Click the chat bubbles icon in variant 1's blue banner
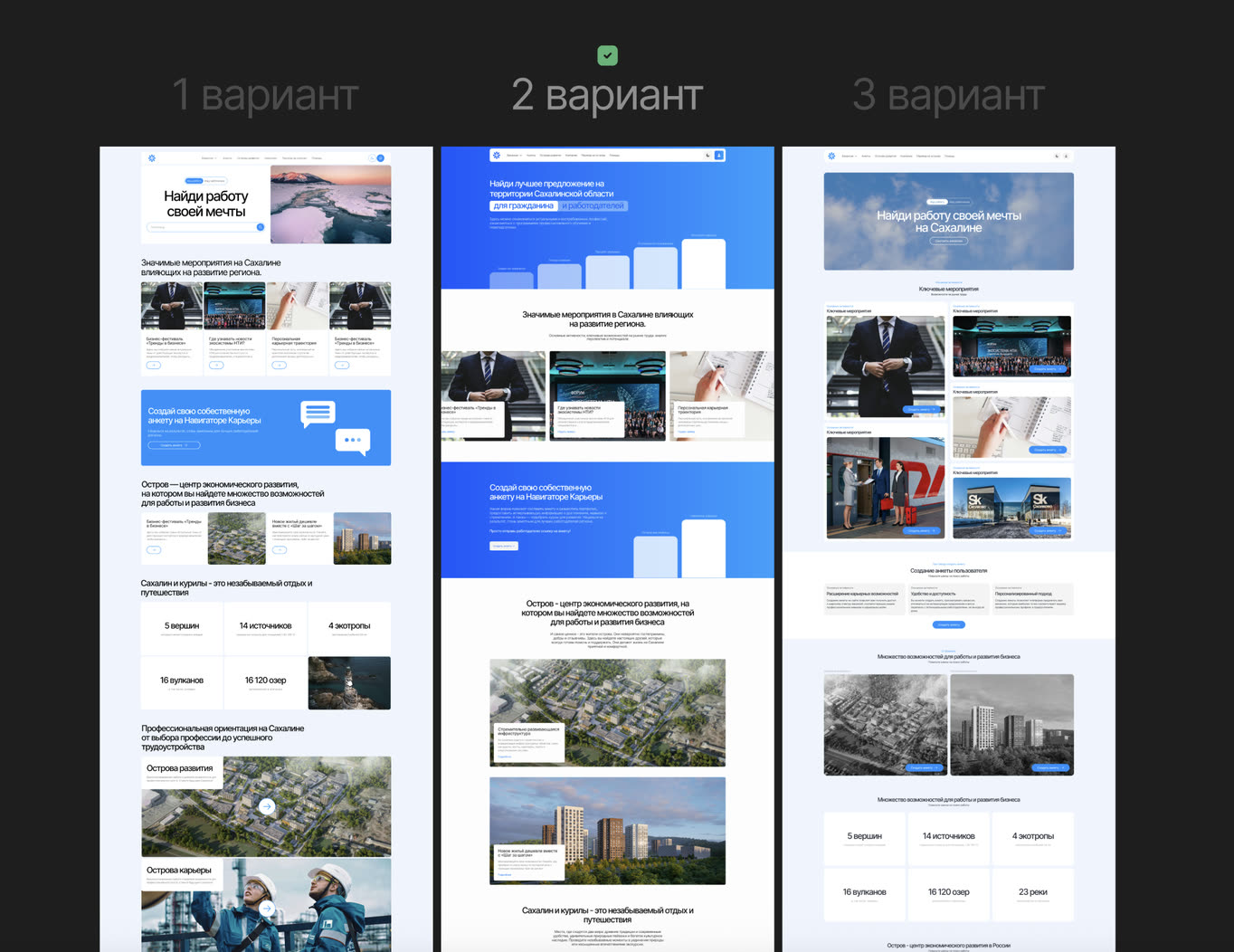Image resolution: width=1234 pixels, height=952 pixels. pyautogui.click(x=336, y=427)
